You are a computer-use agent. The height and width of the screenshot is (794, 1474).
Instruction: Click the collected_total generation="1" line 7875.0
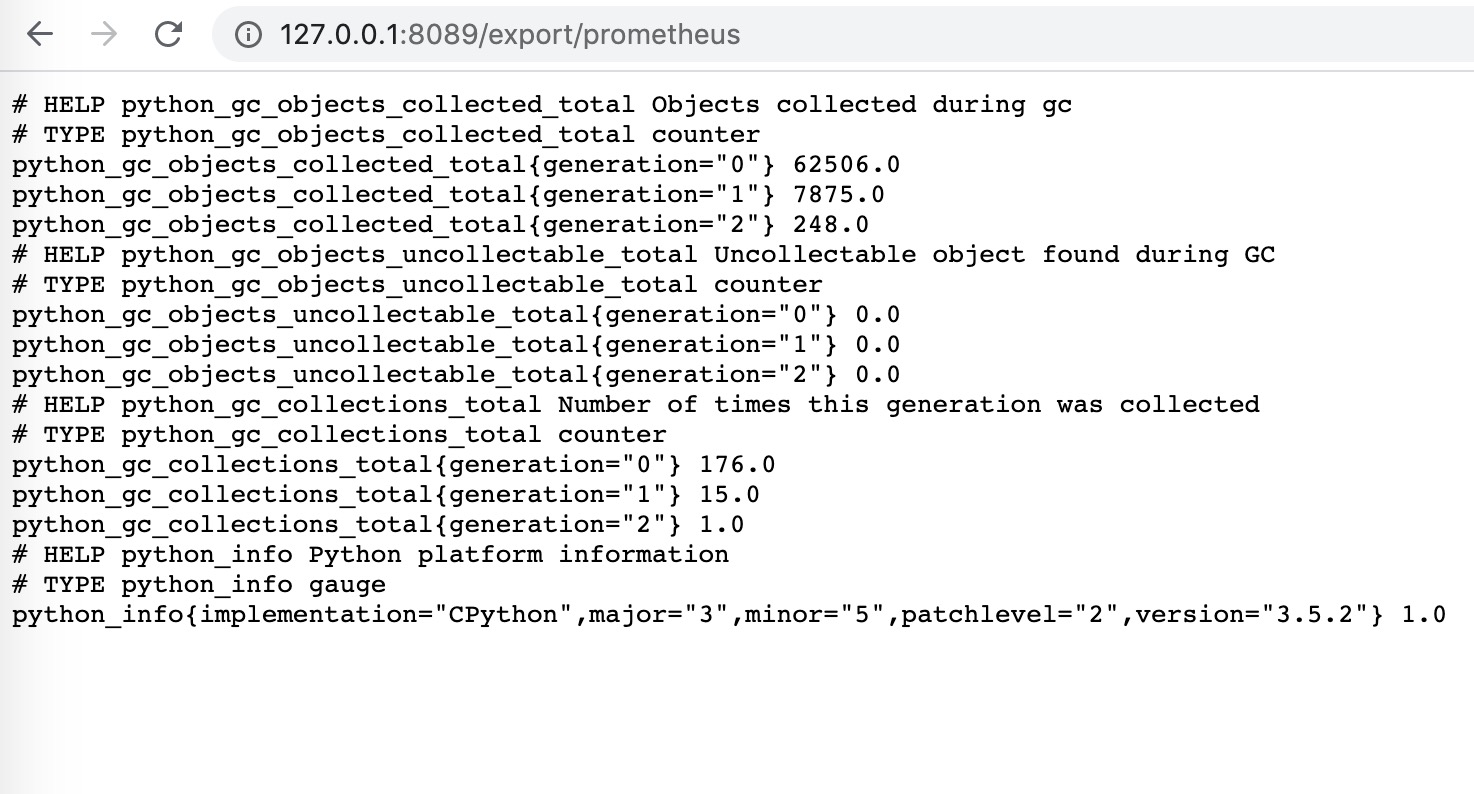(x=448, y=195)
